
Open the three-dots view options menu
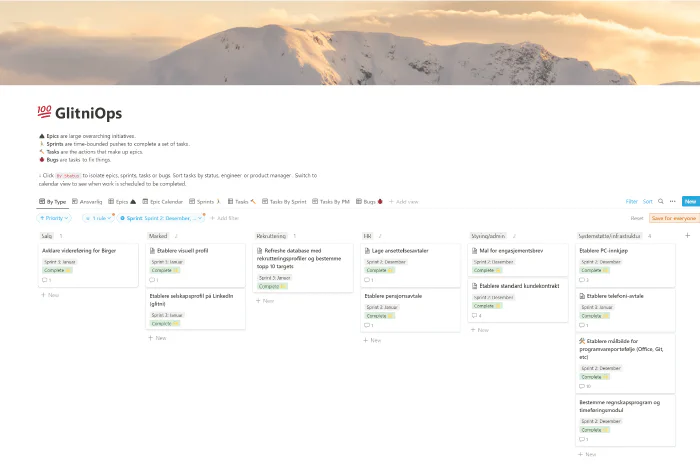[672, 201]
